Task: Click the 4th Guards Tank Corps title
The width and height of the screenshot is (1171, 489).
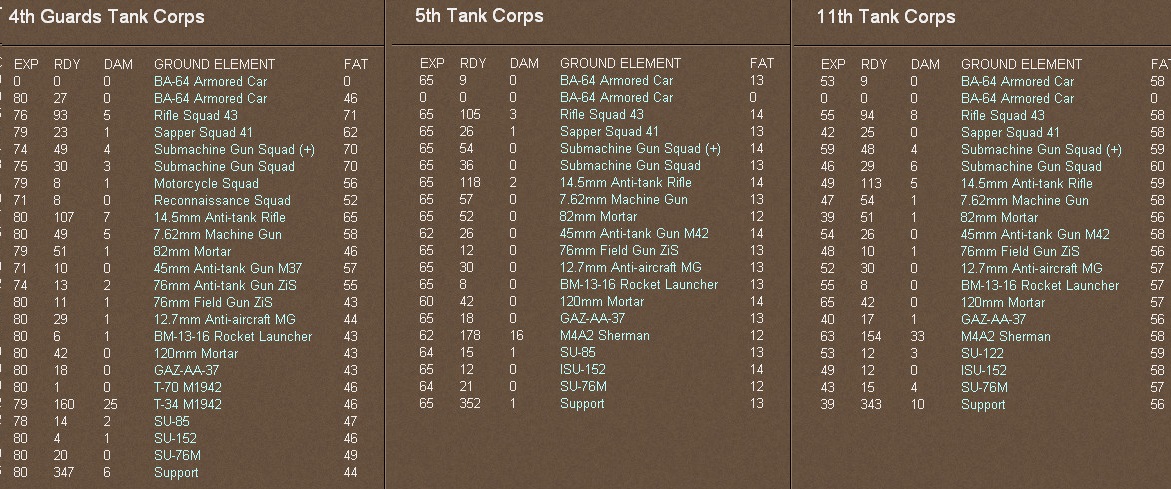Action: (x=107, y=17)
